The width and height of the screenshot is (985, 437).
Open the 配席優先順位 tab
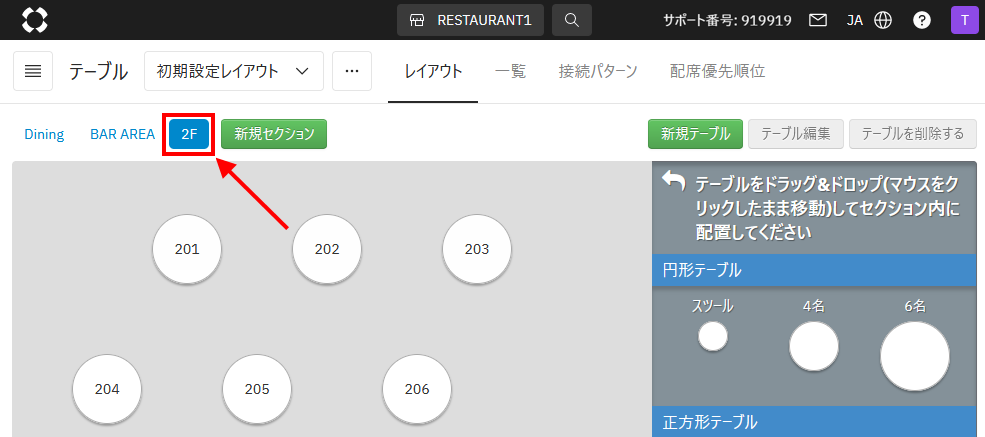click(x=717, y=71)
